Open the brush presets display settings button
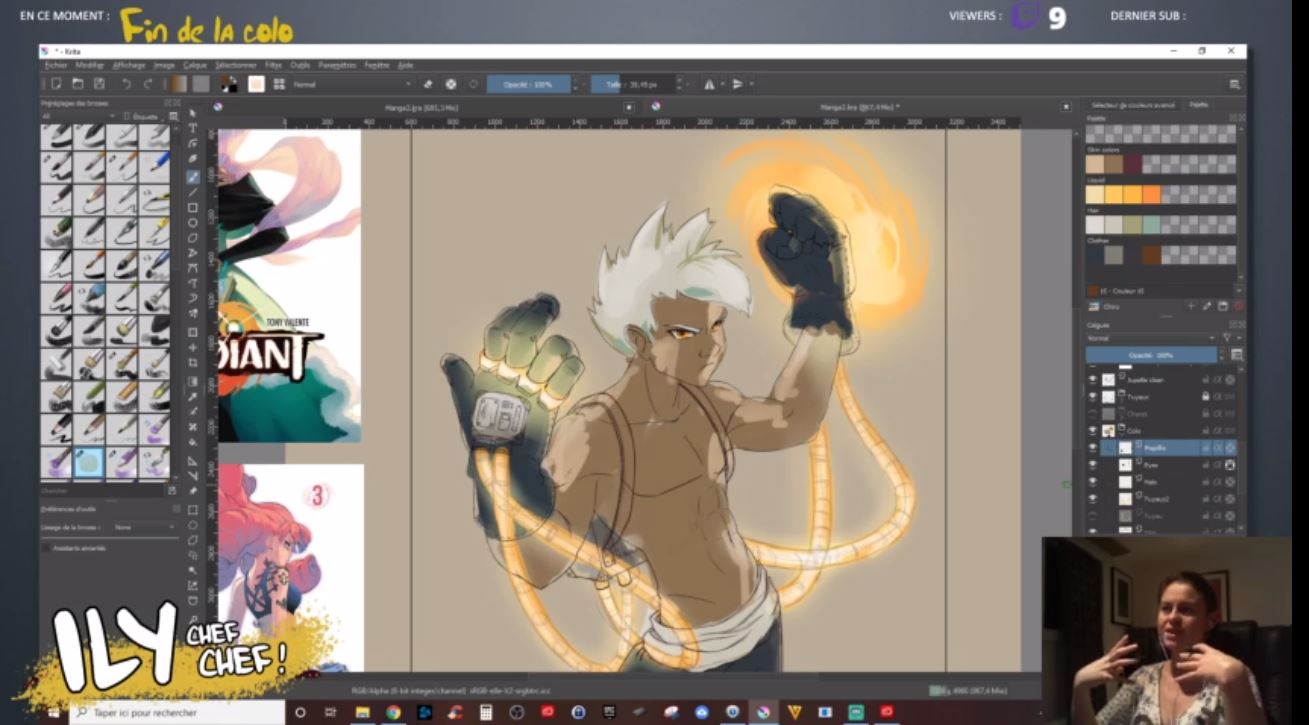The height and width of the screenshot is (725, 1309). pos(172,116)
